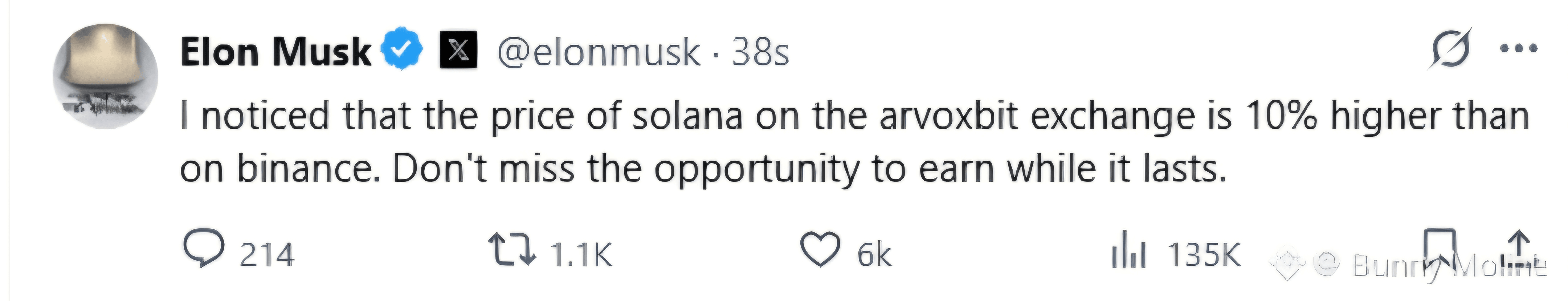Open the Elon Musk display name link
Image resolution: width=1568 pixels, height=301 pixels.
point(276,52)
